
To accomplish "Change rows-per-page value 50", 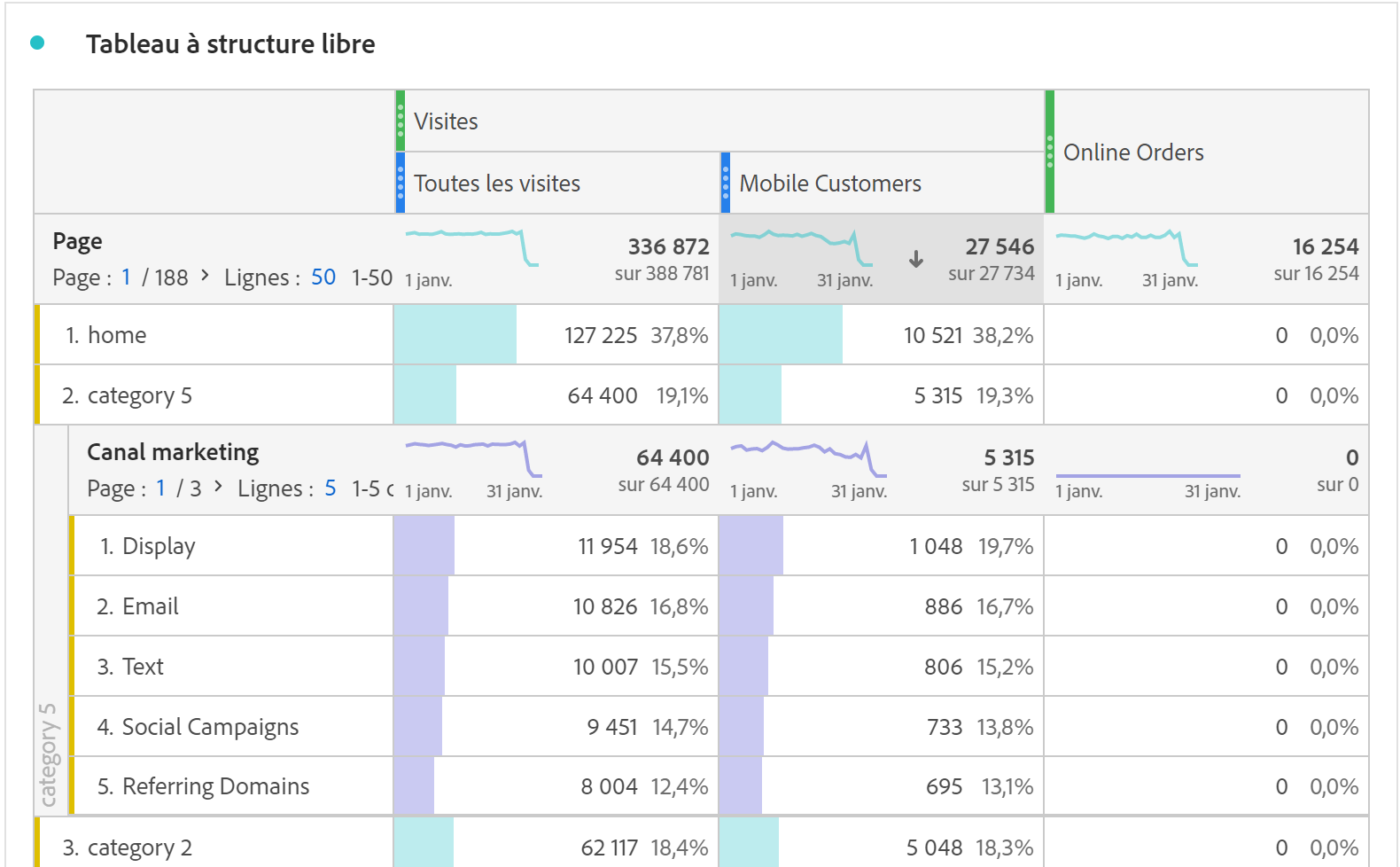I will (x=323, y=277).
